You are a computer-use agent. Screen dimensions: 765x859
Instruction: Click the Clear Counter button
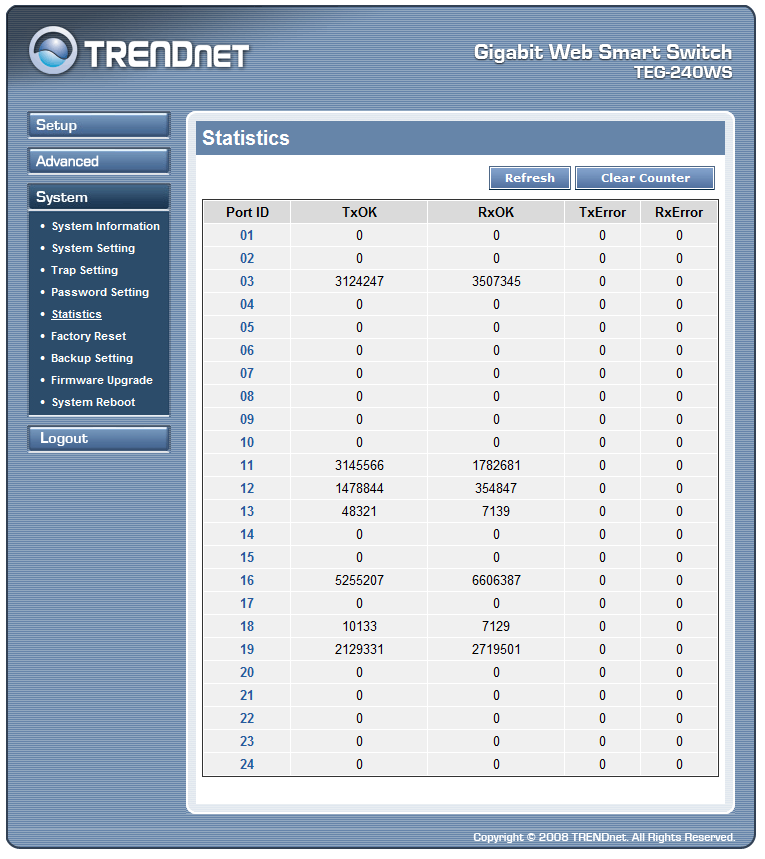click(x=645, y=178)
